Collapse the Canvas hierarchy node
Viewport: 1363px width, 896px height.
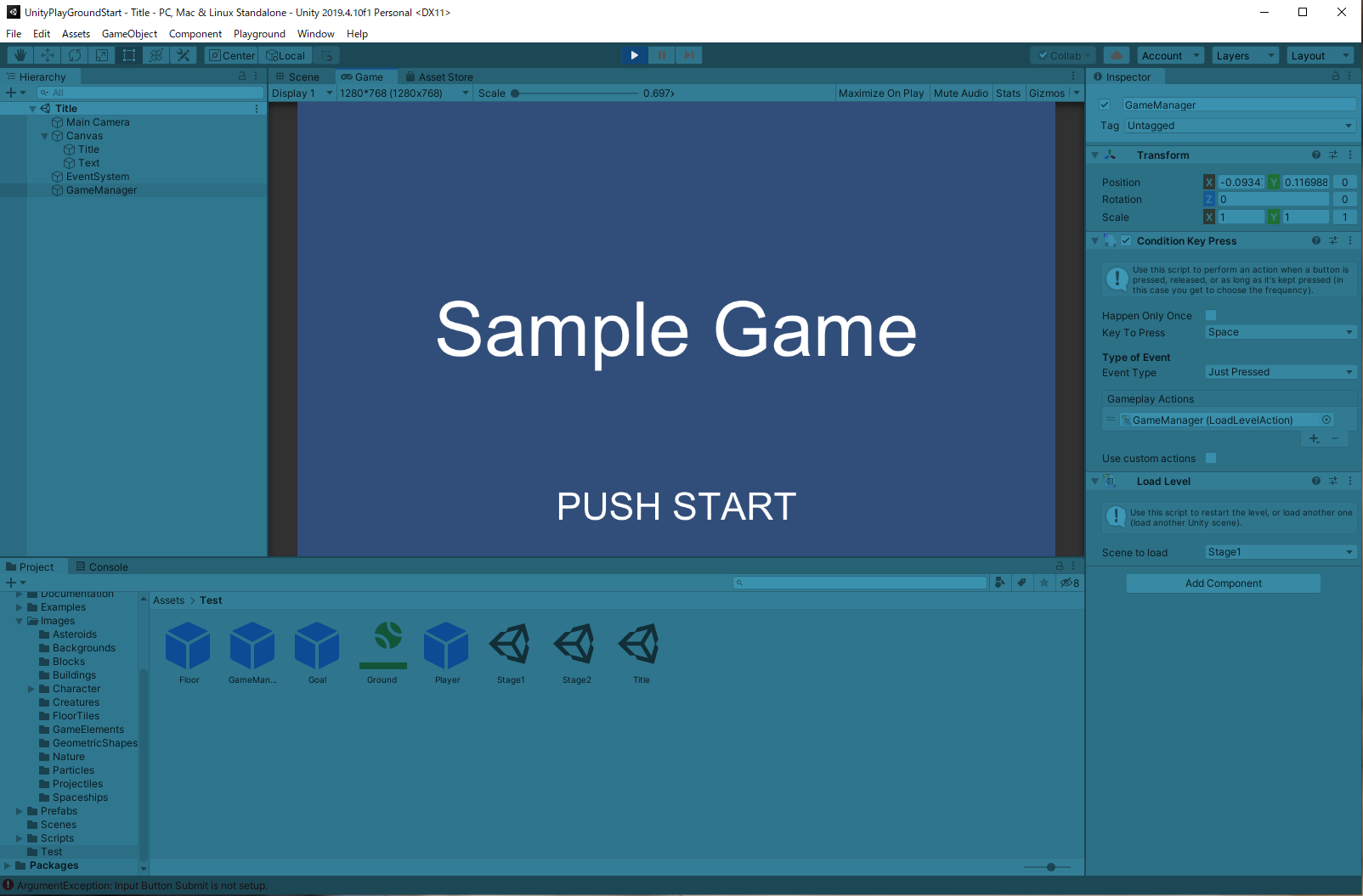click(x=45, y=136)
